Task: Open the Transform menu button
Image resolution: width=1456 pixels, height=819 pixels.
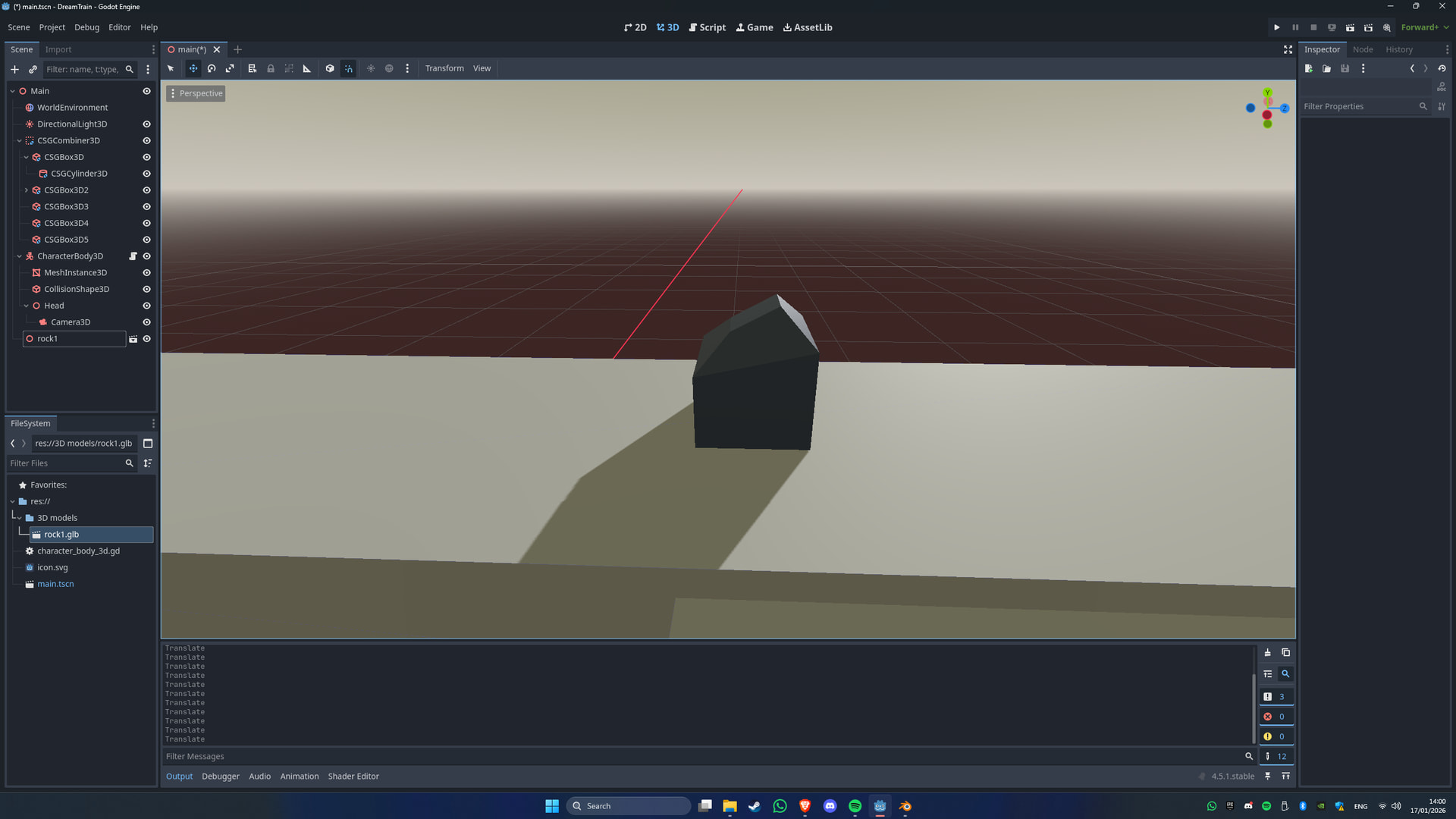Action: [x=444, y=68]
